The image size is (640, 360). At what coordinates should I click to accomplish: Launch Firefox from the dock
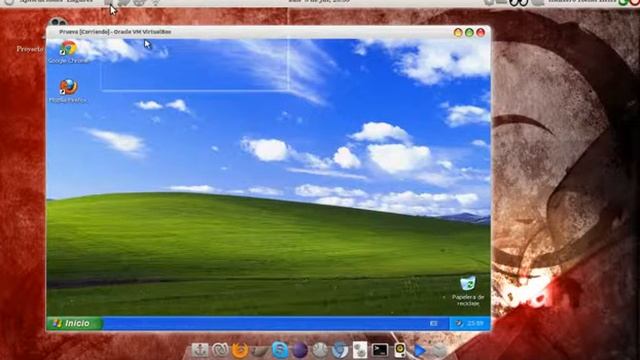[240, 350]
